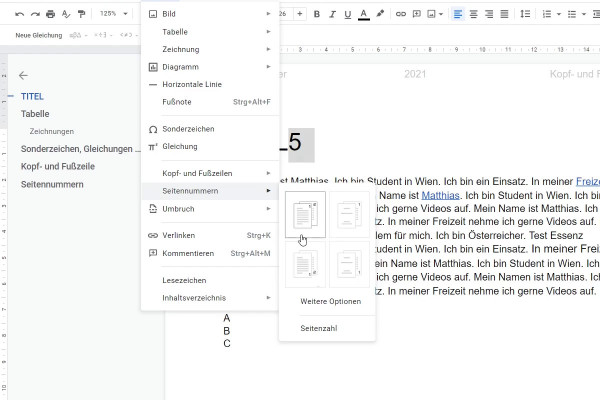Click Neue Gleichung button

(x=39, y=35)
